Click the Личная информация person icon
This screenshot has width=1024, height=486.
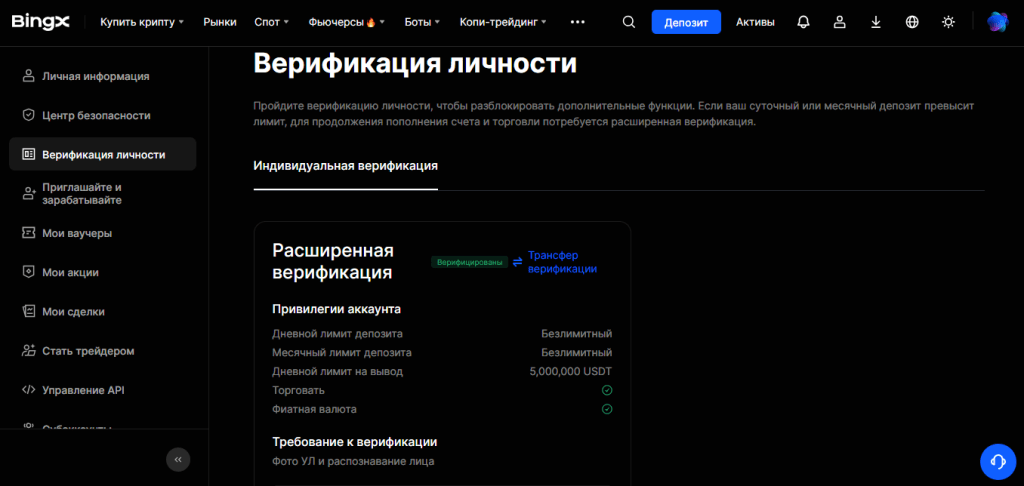click(x=28, y=76)
